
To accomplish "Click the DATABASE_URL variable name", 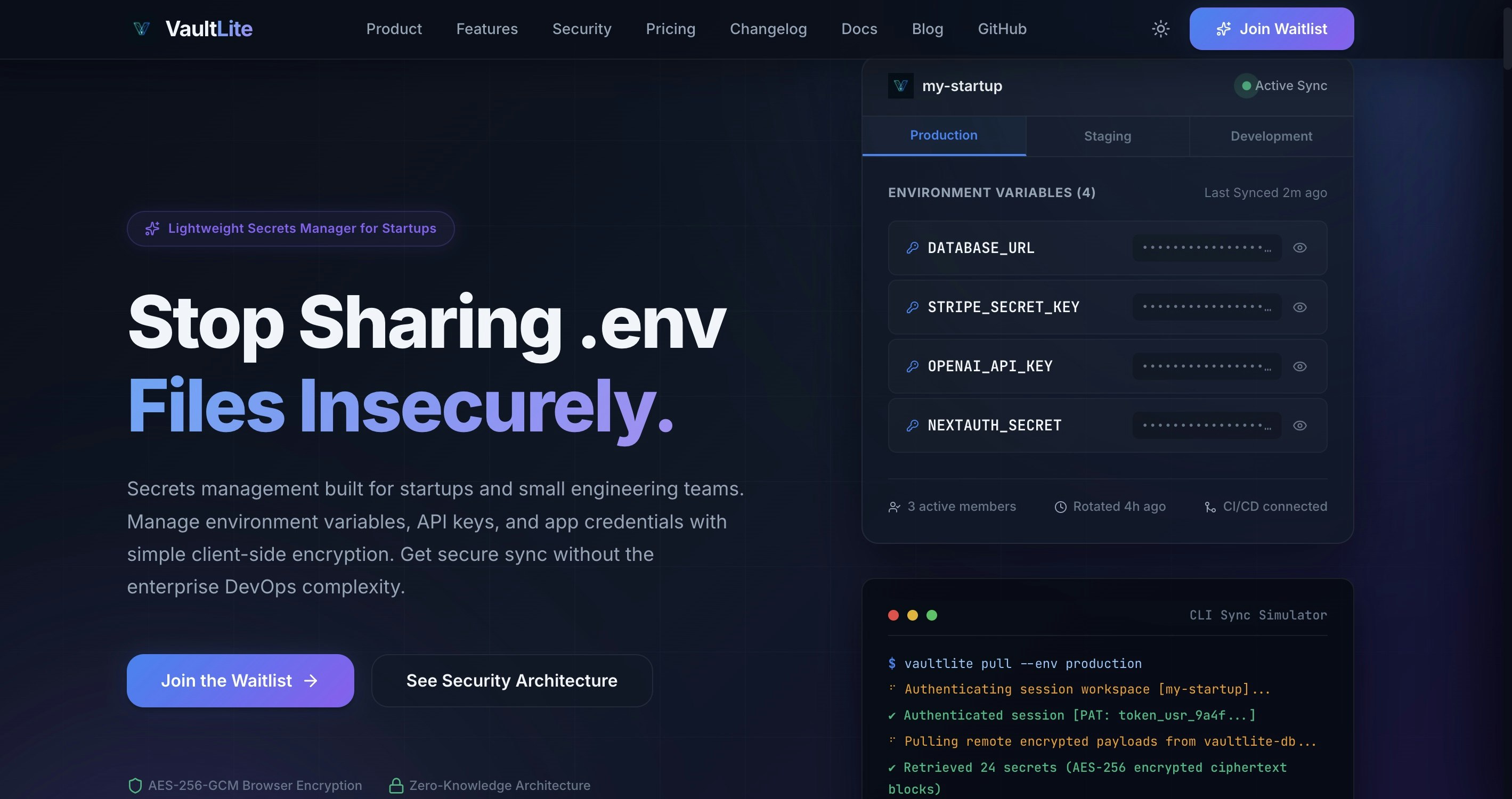I will tap(981, 248).
